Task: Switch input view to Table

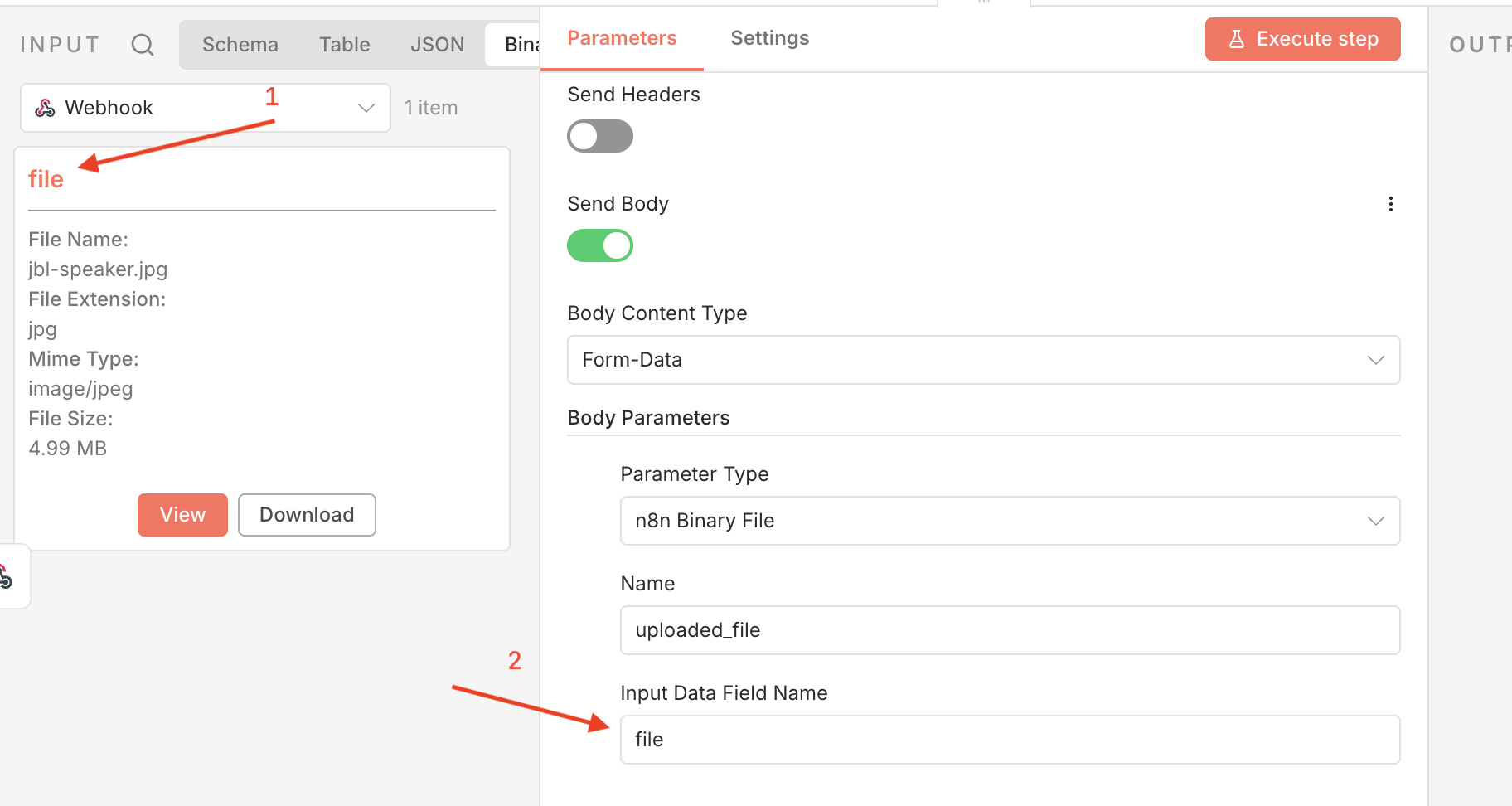Action: 344,45
